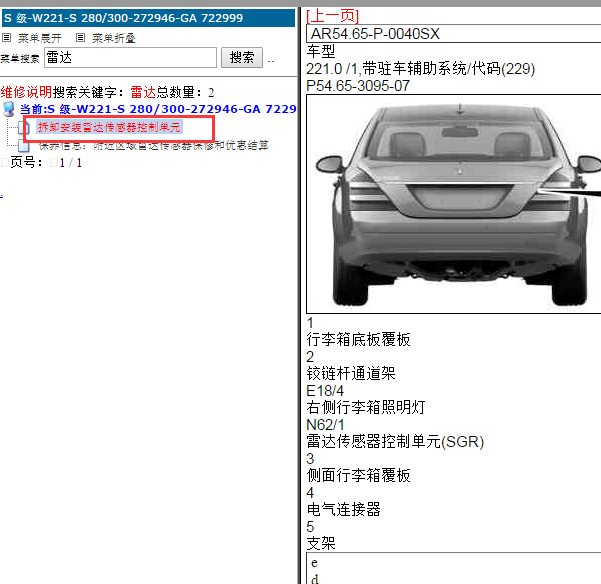Select the text 铰链杆通道架
This screenshot has width=601, height=584.
[x=351, y=373]
